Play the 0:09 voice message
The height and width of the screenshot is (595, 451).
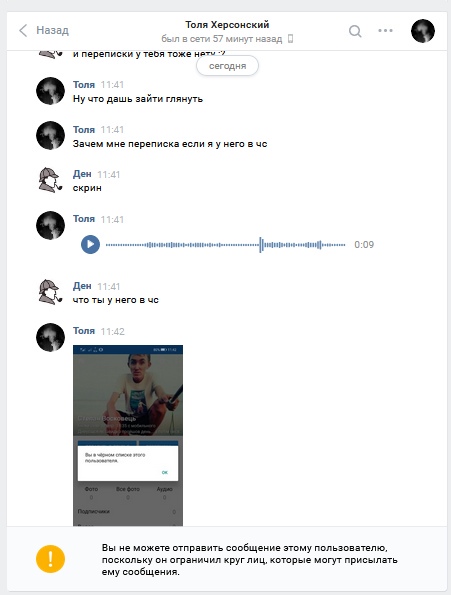[90, 244]
